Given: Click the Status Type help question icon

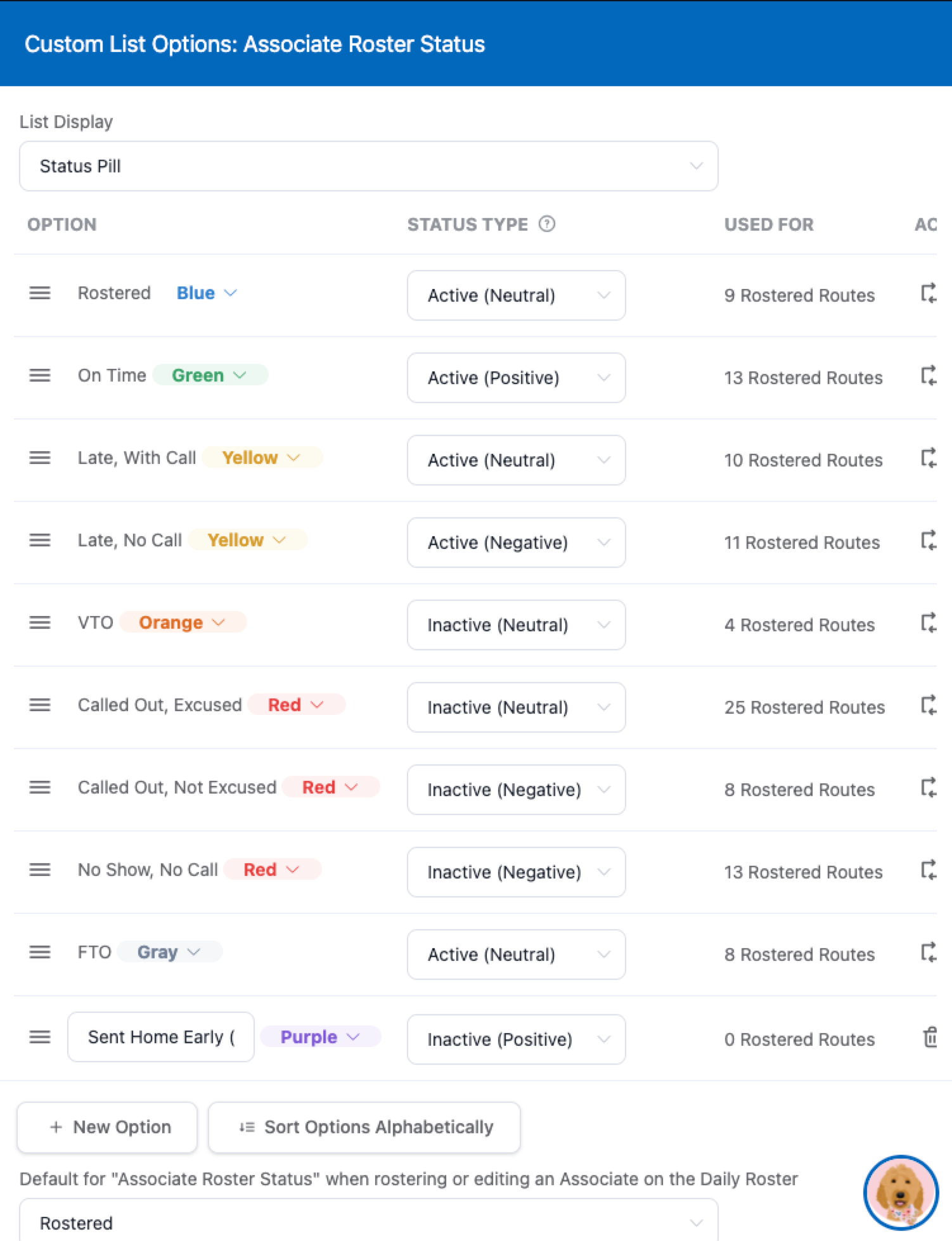Looking at the screenshot, I should [x=546, y=224].
